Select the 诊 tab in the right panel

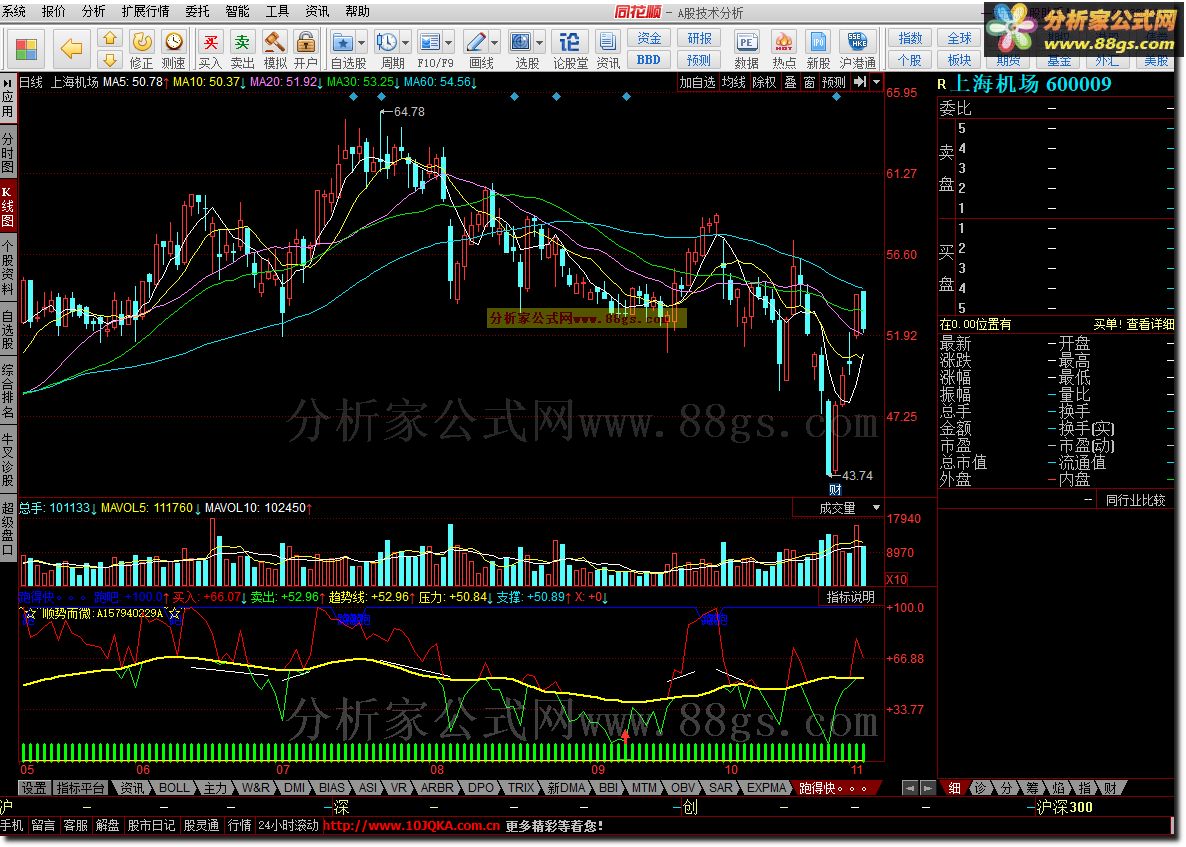pos(980,788)
